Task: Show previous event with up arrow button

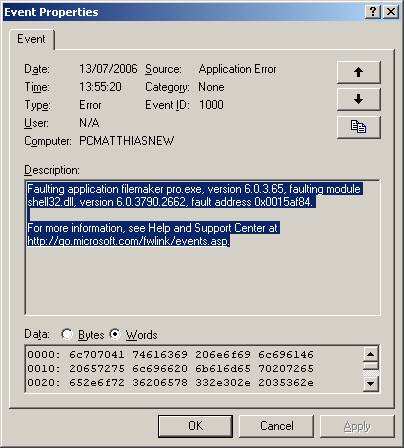Action: pyautogui.click(x=359, y=72)
